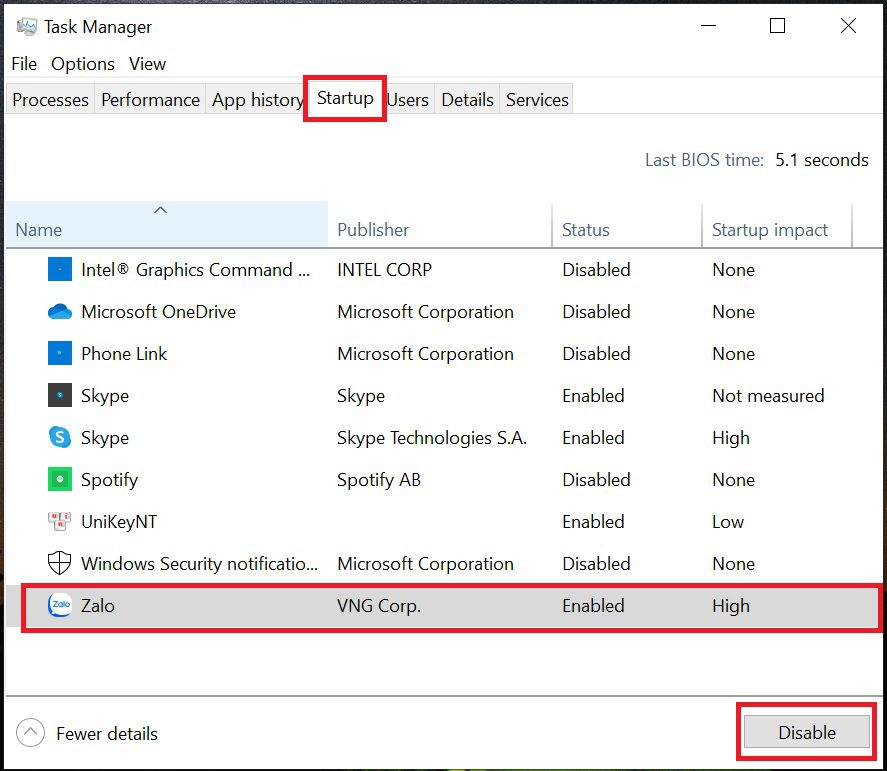Image resolution: width=887 pixels, height=771 pixels.
Task: Click the dark Skype icon with Not measured impact
Action: tap(59, 395)
